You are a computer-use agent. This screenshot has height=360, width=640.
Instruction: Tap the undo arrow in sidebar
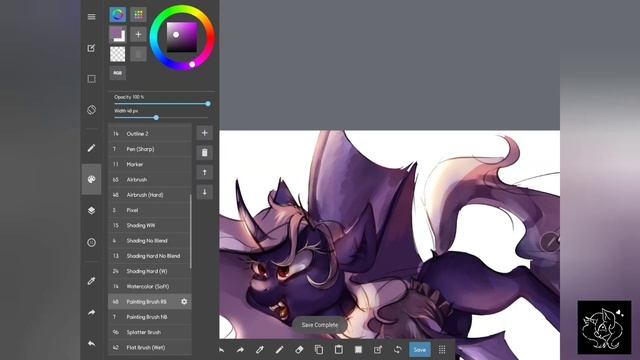pyautogui.click(x=91, y=344)
